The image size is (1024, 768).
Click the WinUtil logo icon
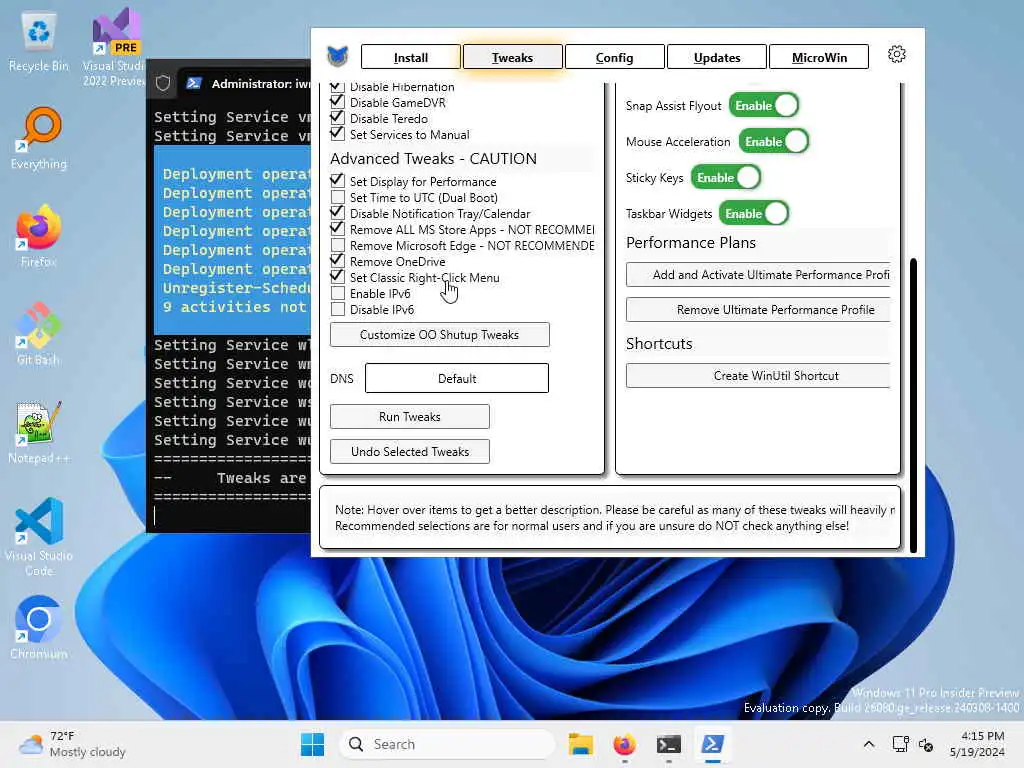coord(338,56)
